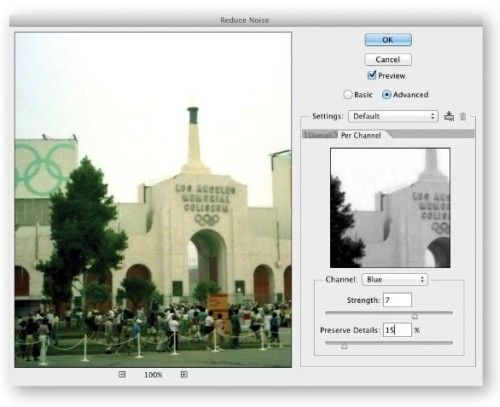
Task: Click the Preserve Details slider handle
Action: tap(344, 346)
